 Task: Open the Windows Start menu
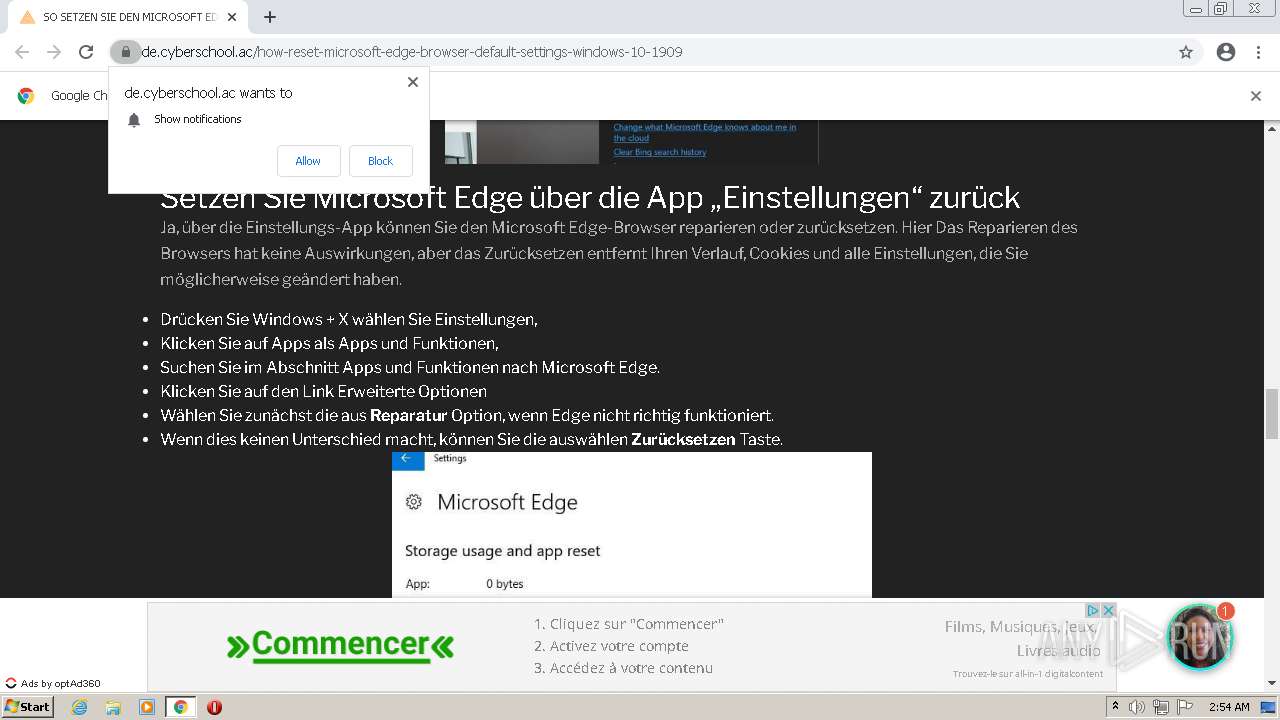pos(27,707)
